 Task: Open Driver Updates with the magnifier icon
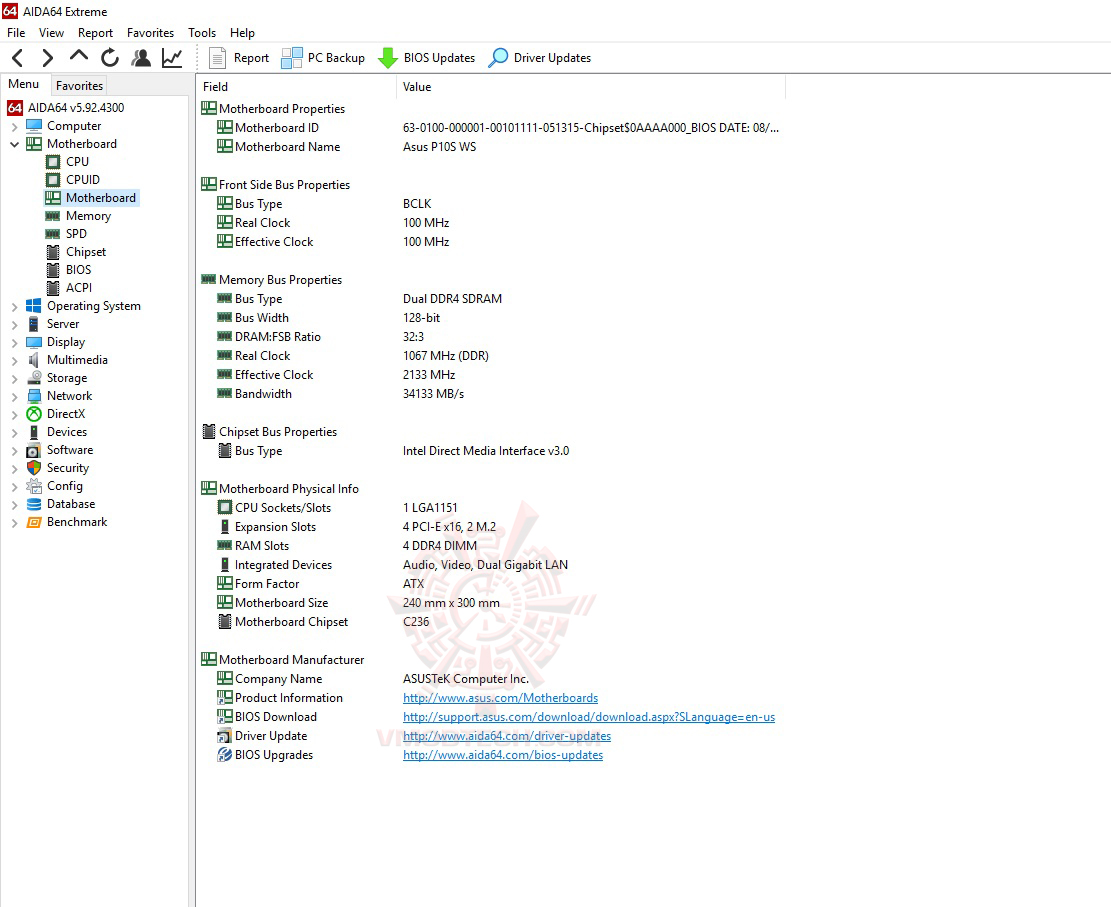pyautogui.click(x=540, y=57)
